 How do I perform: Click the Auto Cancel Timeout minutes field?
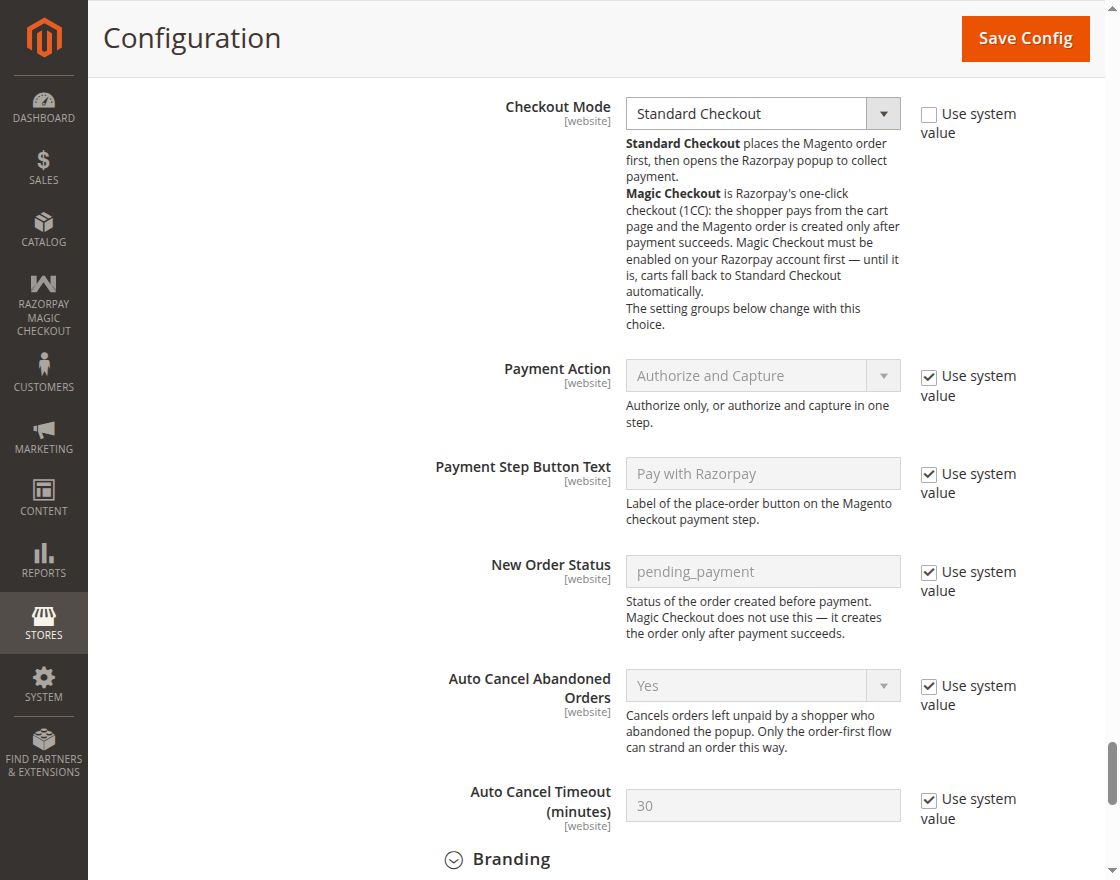tap(763, 806)
